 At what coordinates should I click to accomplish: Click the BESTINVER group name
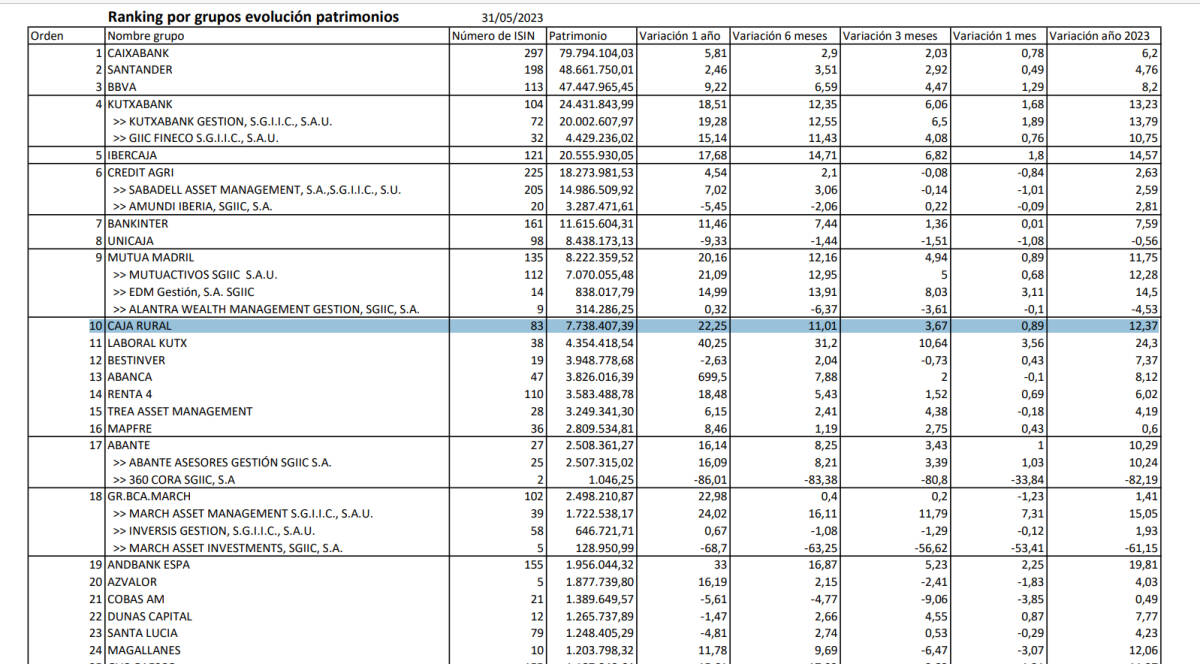[x=136, y=360]
